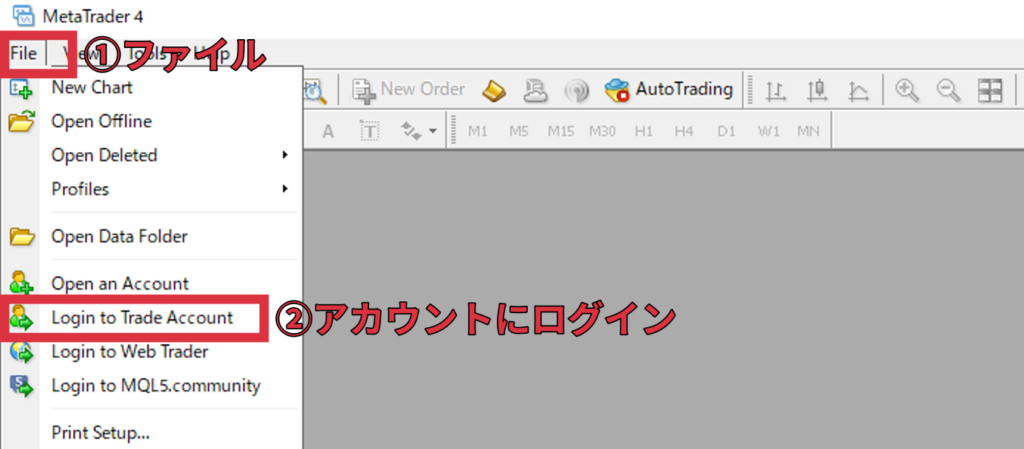Select the Text Label T icon
The height and width of the screenshot is (449, 1024).
click(370, 131)
